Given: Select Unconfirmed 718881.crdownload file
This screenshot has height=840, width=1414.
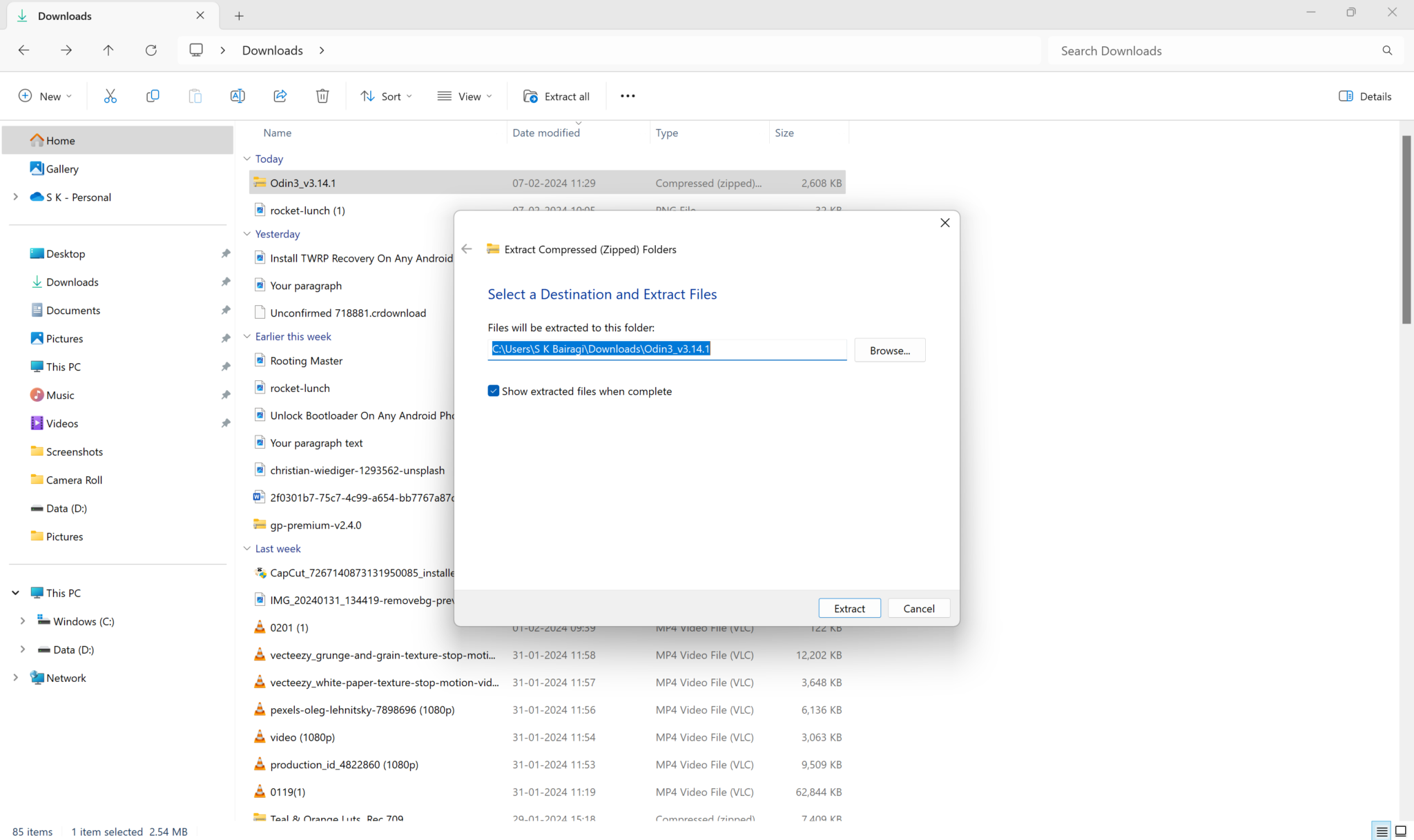Looking at the screenshot, I should (348, 313).
